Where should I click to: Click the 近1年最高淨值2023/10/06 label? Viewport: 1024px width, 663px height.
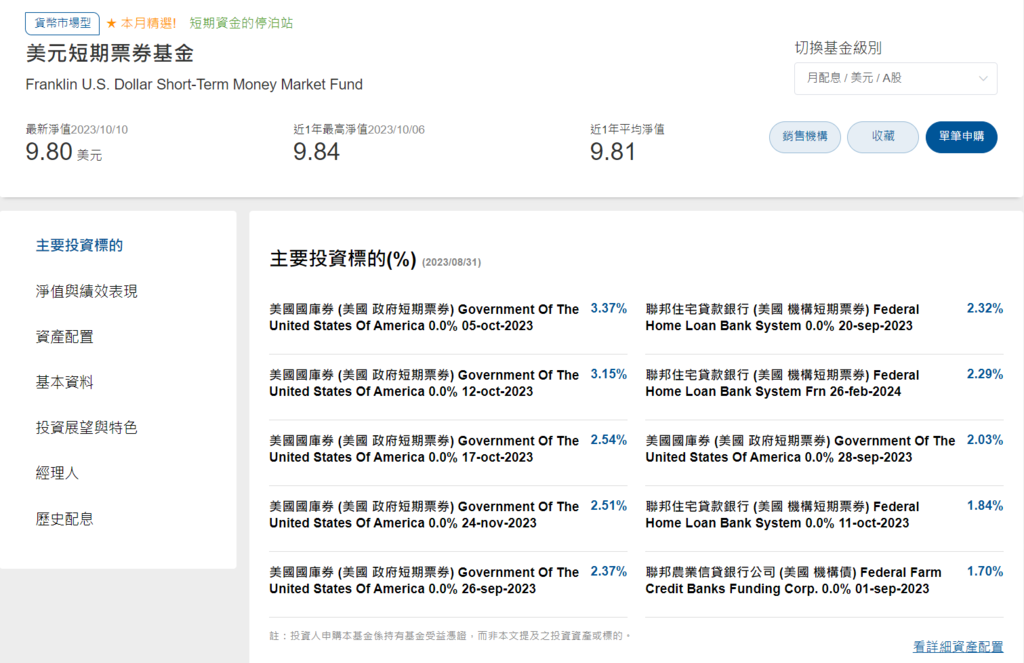[x=359, y=129]
